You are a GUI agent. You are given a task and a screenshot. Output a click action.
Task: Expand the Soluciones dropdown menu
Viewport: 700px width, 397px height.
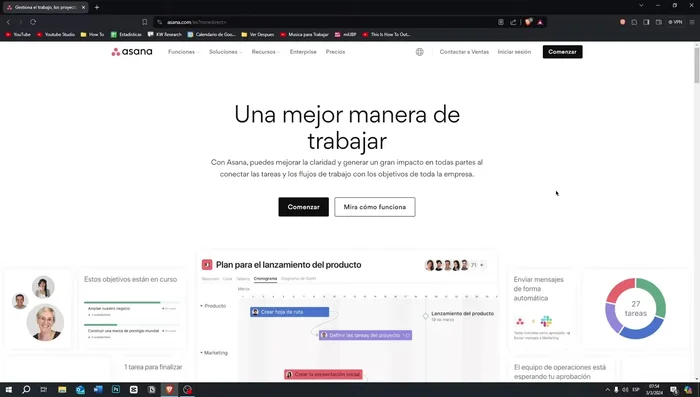(x=225, y=52)
